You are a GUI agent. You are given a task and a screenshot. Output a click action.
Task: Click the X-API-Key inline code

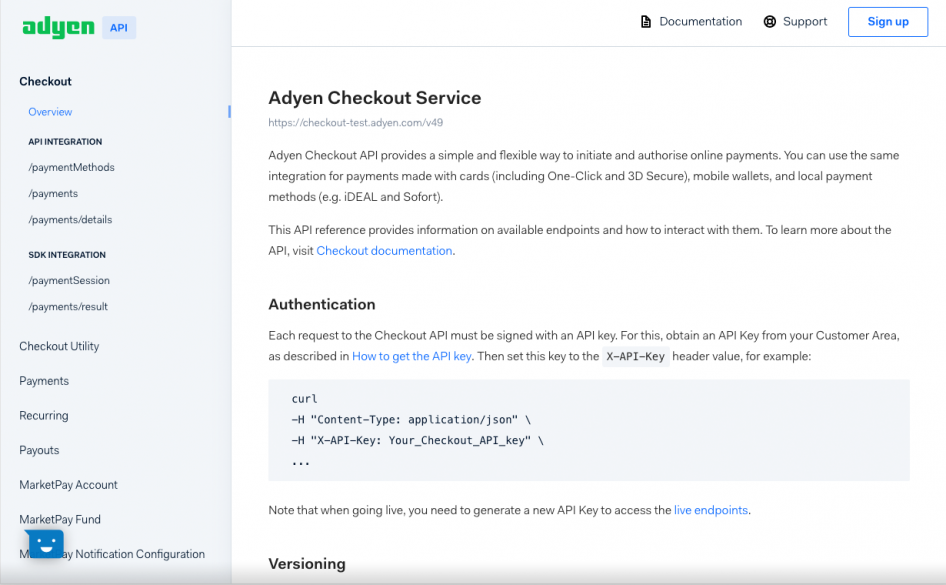(x=635, y=356)
